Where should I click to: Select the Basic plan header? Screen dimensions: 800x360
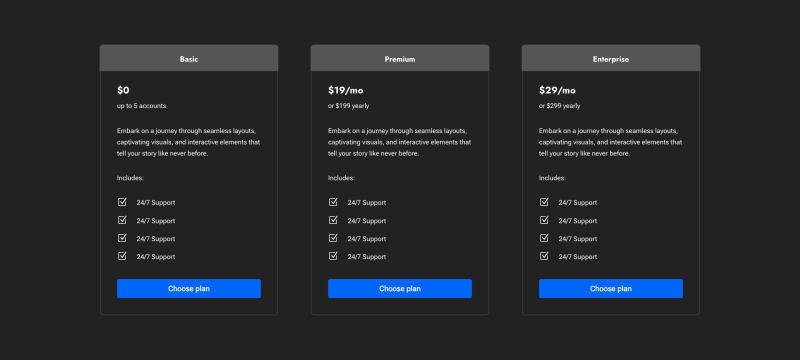coord(189,58)
